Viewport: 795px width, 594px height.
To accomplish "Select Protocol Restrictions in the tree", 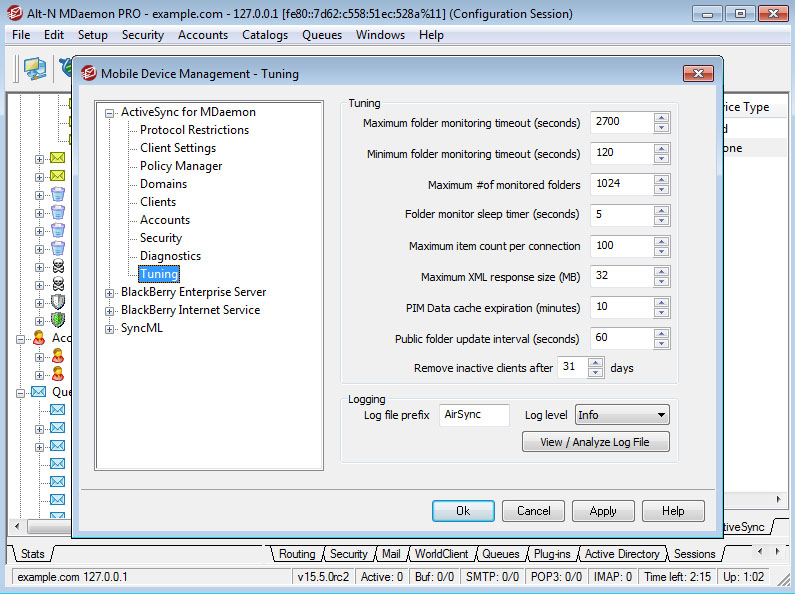I will 195,130.
